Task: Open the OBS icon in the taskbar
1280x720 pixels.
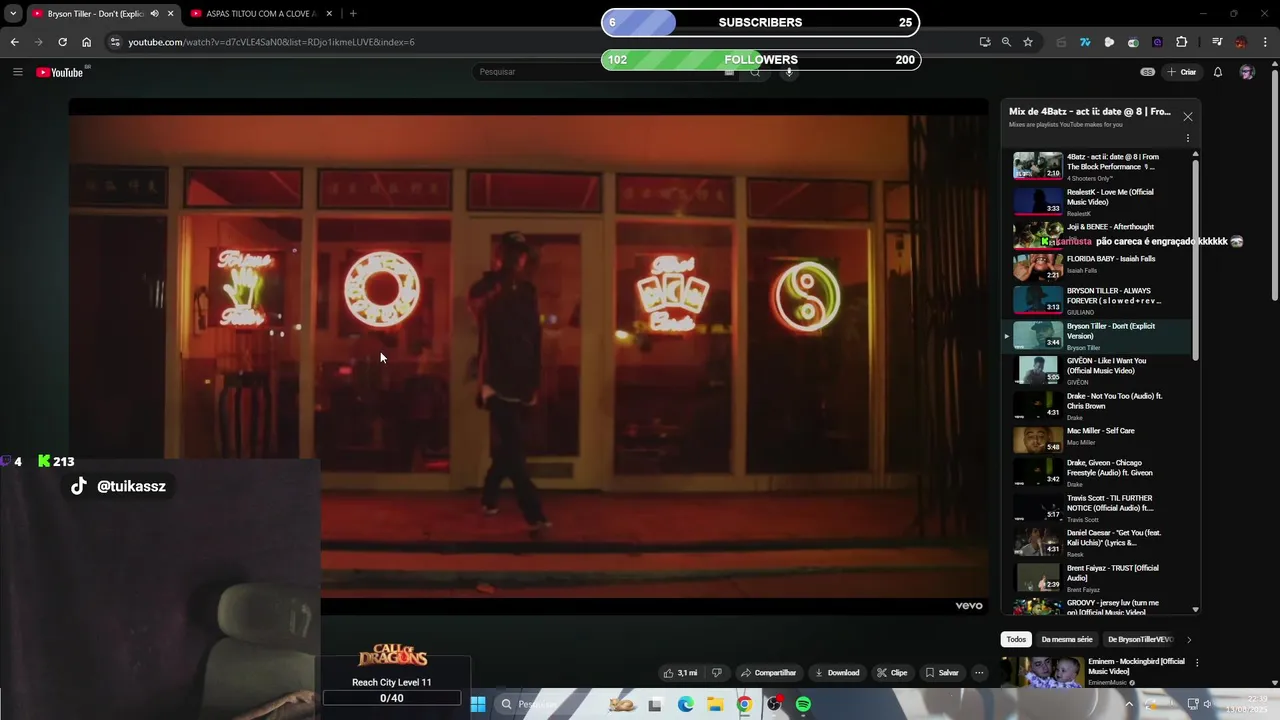Action: (774, 704)
